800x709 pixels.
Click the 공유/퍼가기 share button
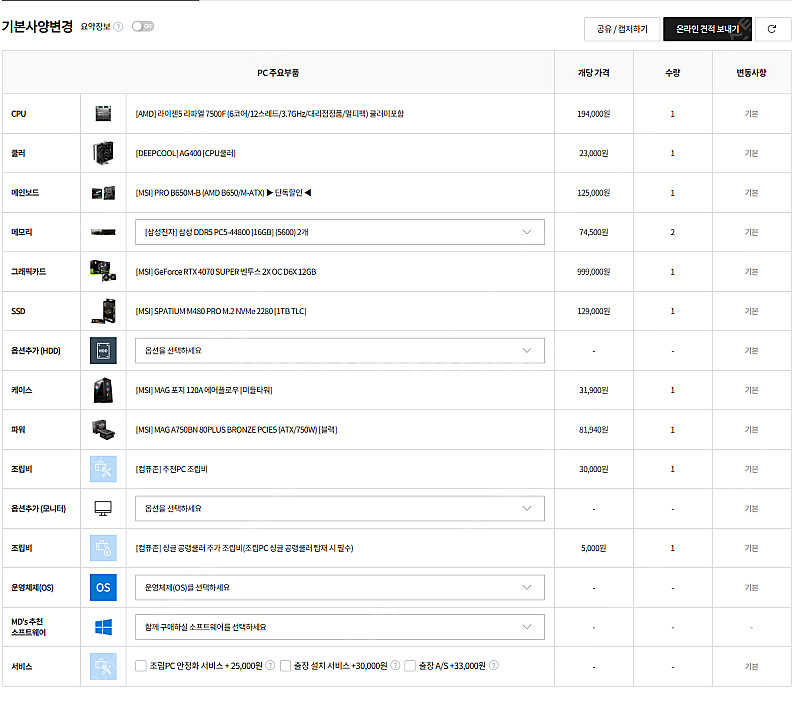click(x=622, y=29)
